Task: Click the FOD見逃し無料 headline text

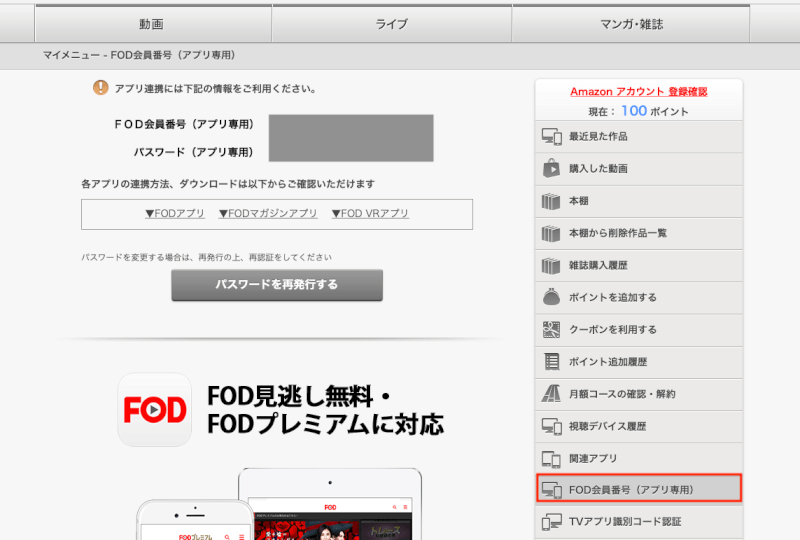Action: (299, 396)
